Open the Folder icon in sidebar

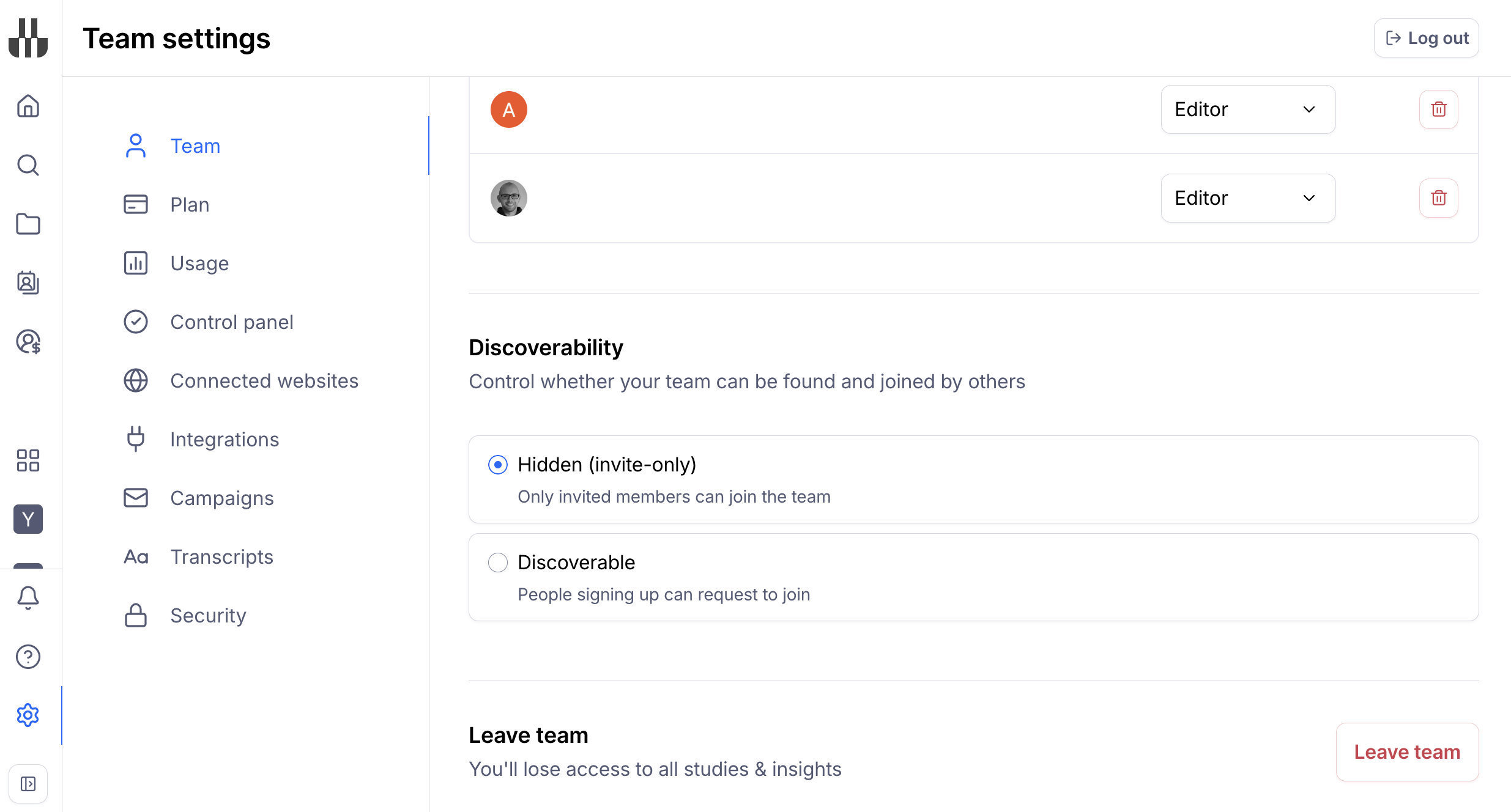pyautogui.click(x=28, y=224)
